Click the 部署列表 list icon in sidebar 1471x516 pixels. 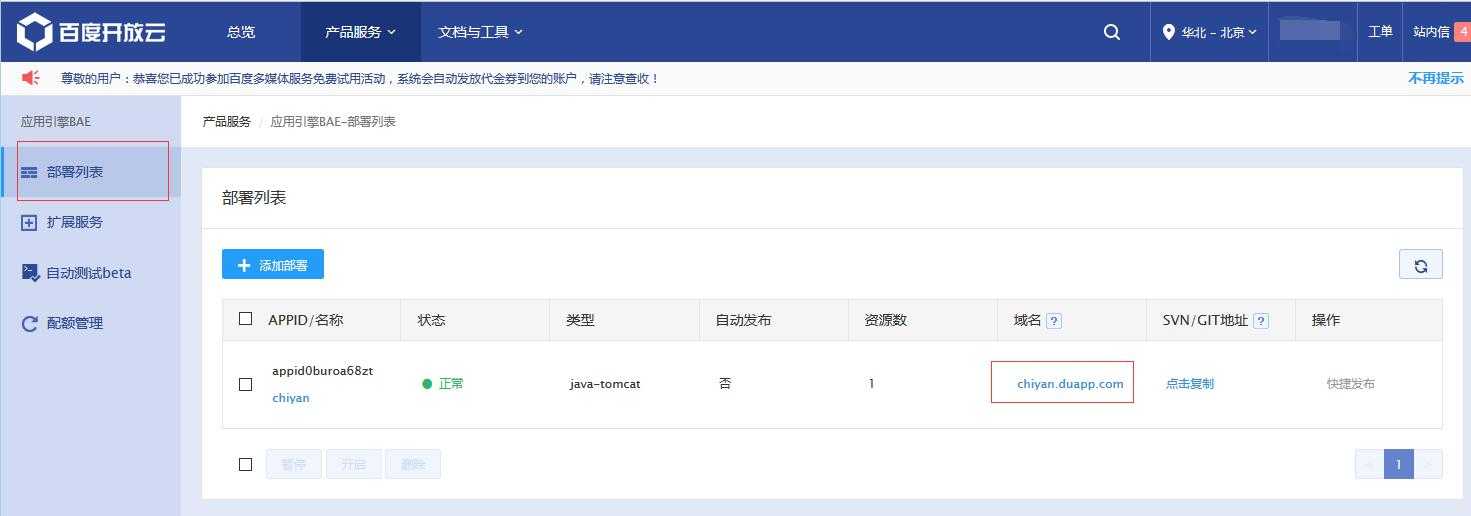[x=29, y=172]
